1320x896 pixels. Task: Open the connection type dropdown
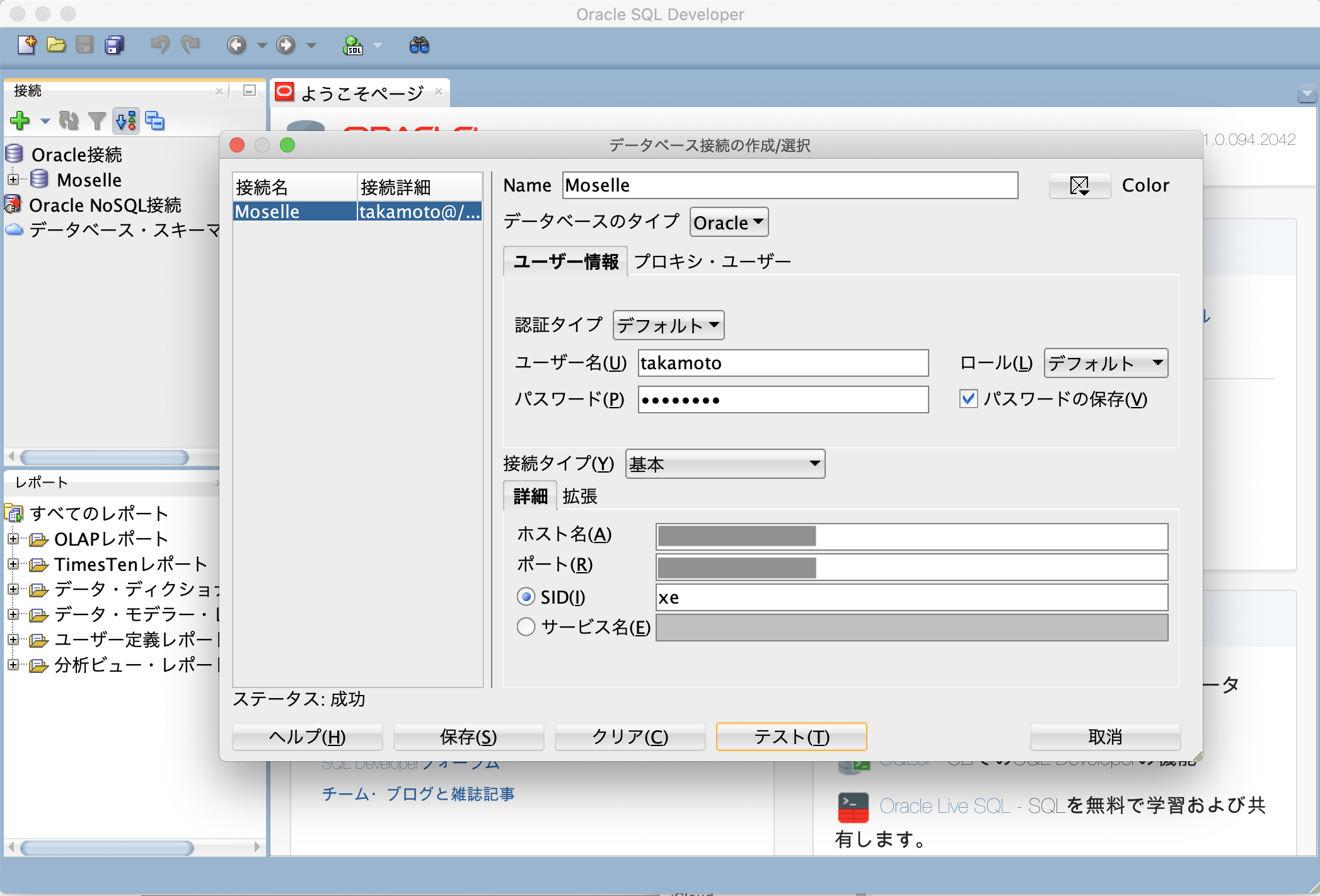coord(726,464)
